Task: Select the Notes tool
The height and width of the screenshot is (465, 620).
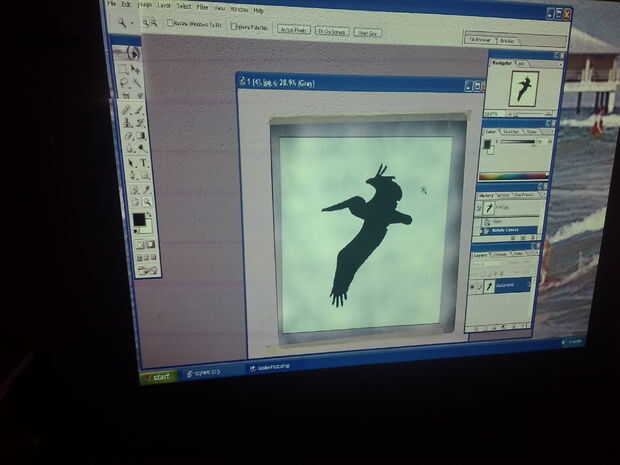Action: click(x=134, y=189)
